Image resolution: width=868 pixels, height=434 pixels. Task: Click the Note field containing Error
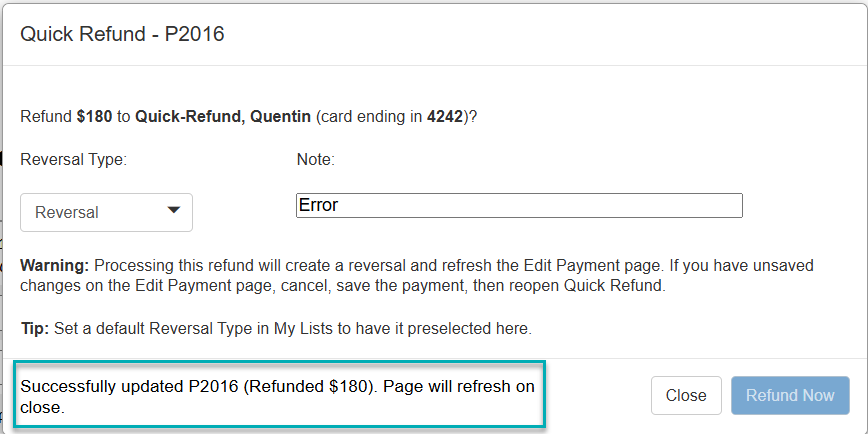pos(519,205)
